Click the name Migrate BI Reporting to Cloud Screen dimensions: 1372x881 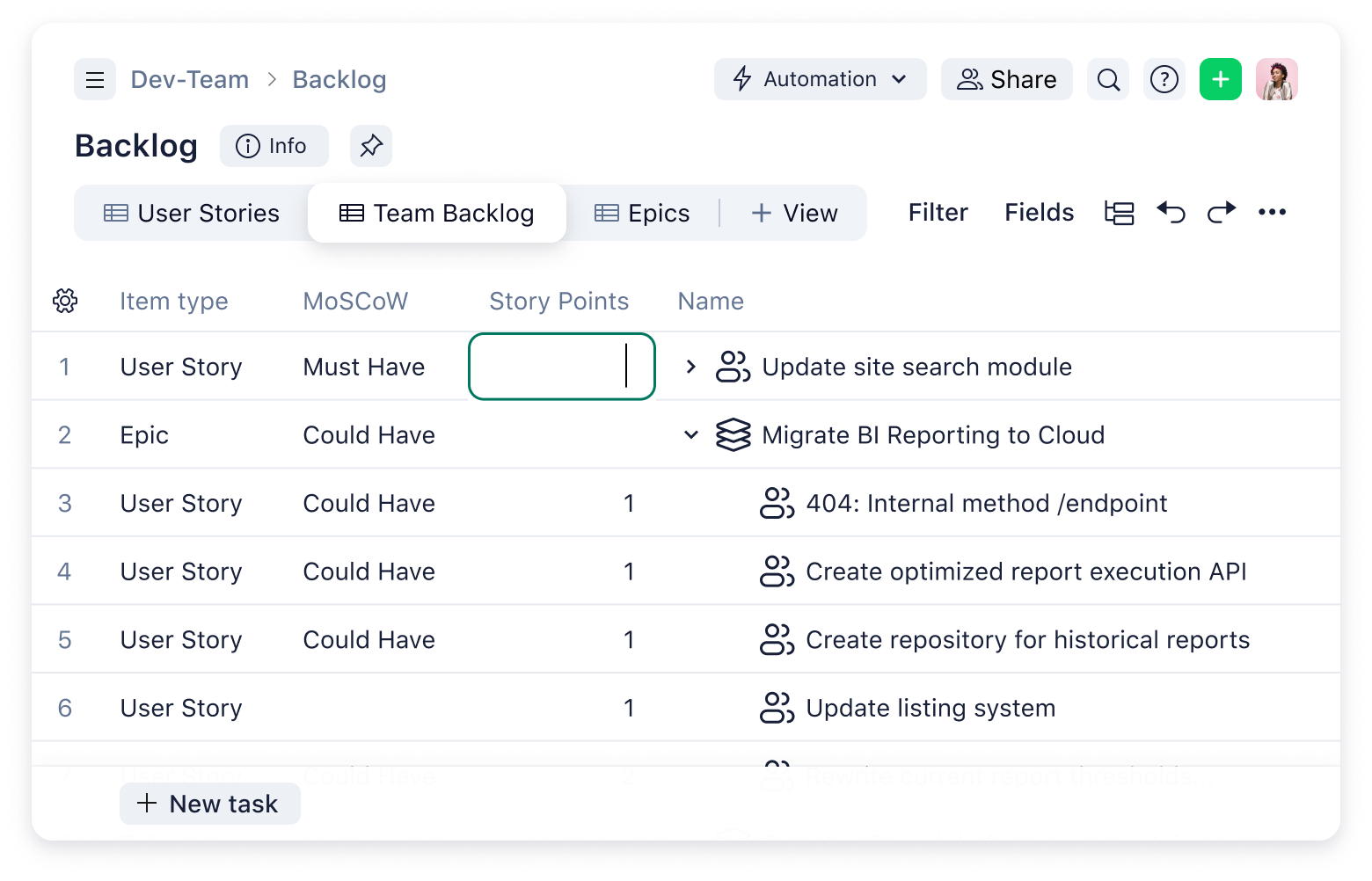tap(933, 435)
